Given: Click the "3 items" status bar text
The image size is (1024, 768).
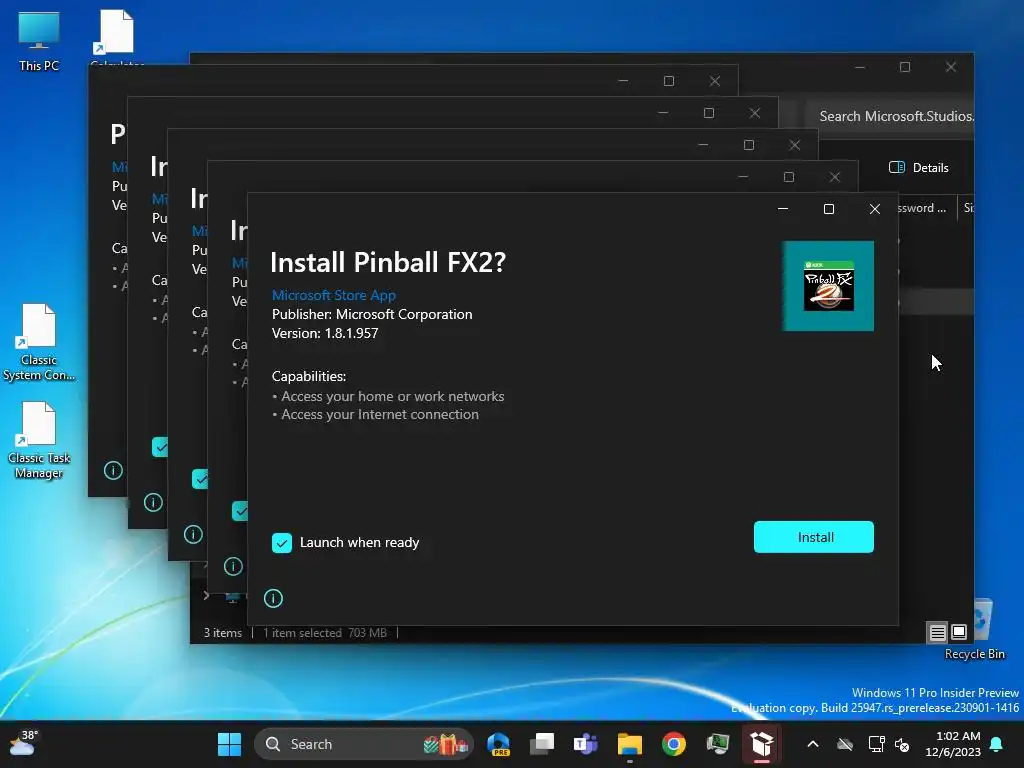Looking at the screenshot, I should point(223,633).
